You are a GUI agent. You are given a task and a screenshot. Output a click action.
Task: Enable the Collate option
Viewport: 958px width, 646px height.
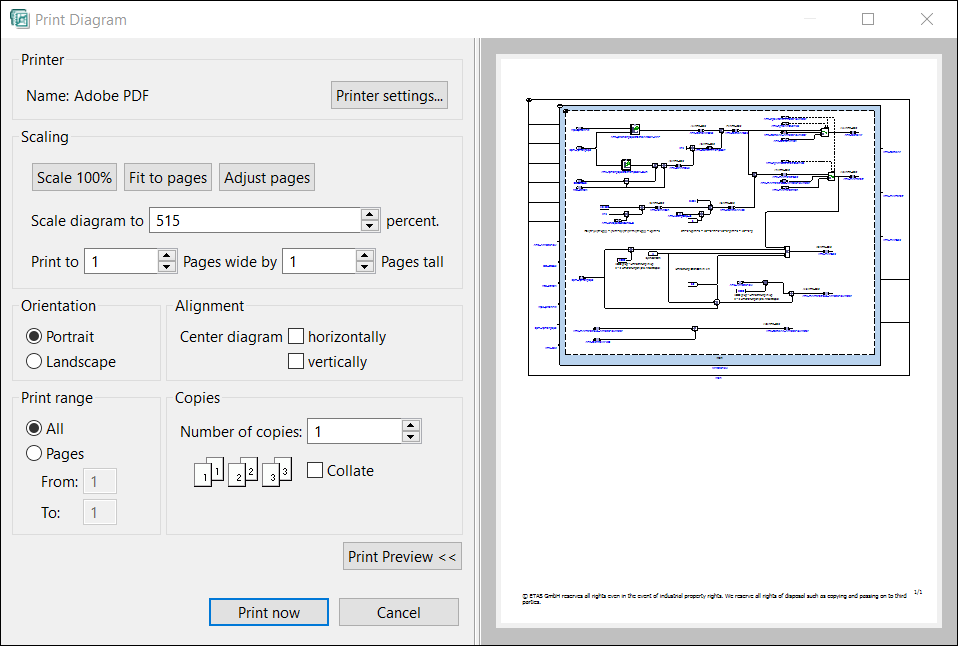(314, 470)
